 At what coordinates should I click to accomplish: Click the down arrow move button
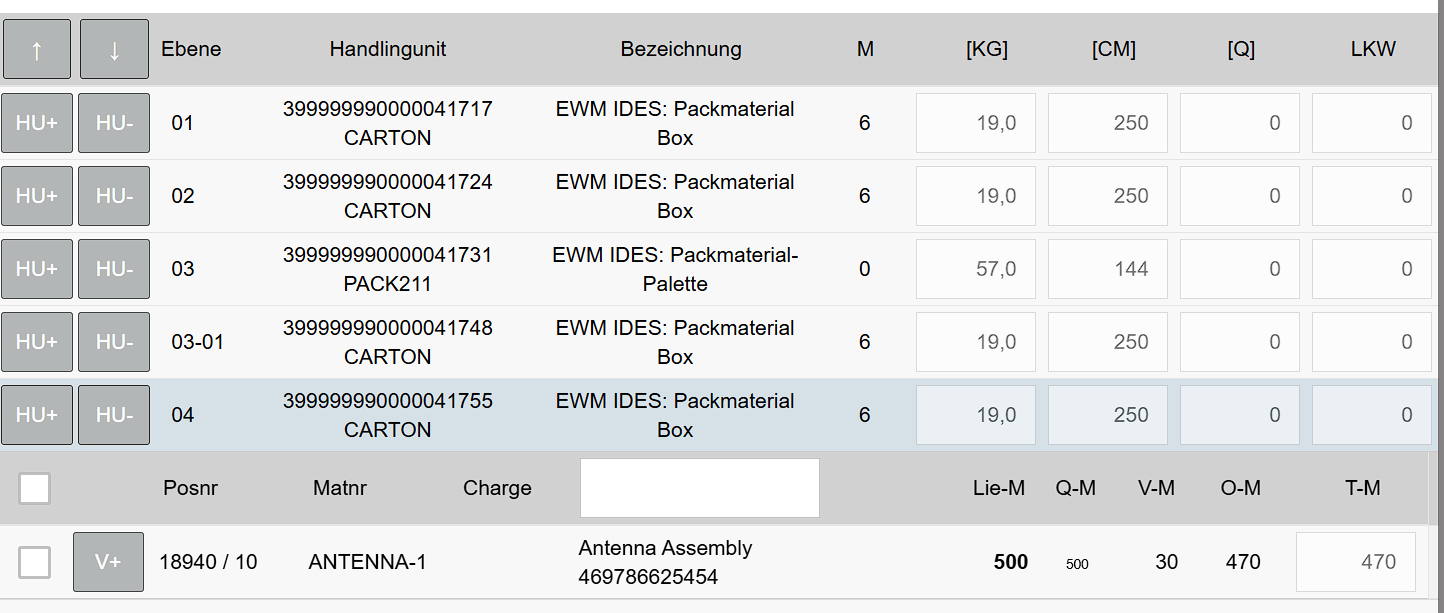[114, 49]
